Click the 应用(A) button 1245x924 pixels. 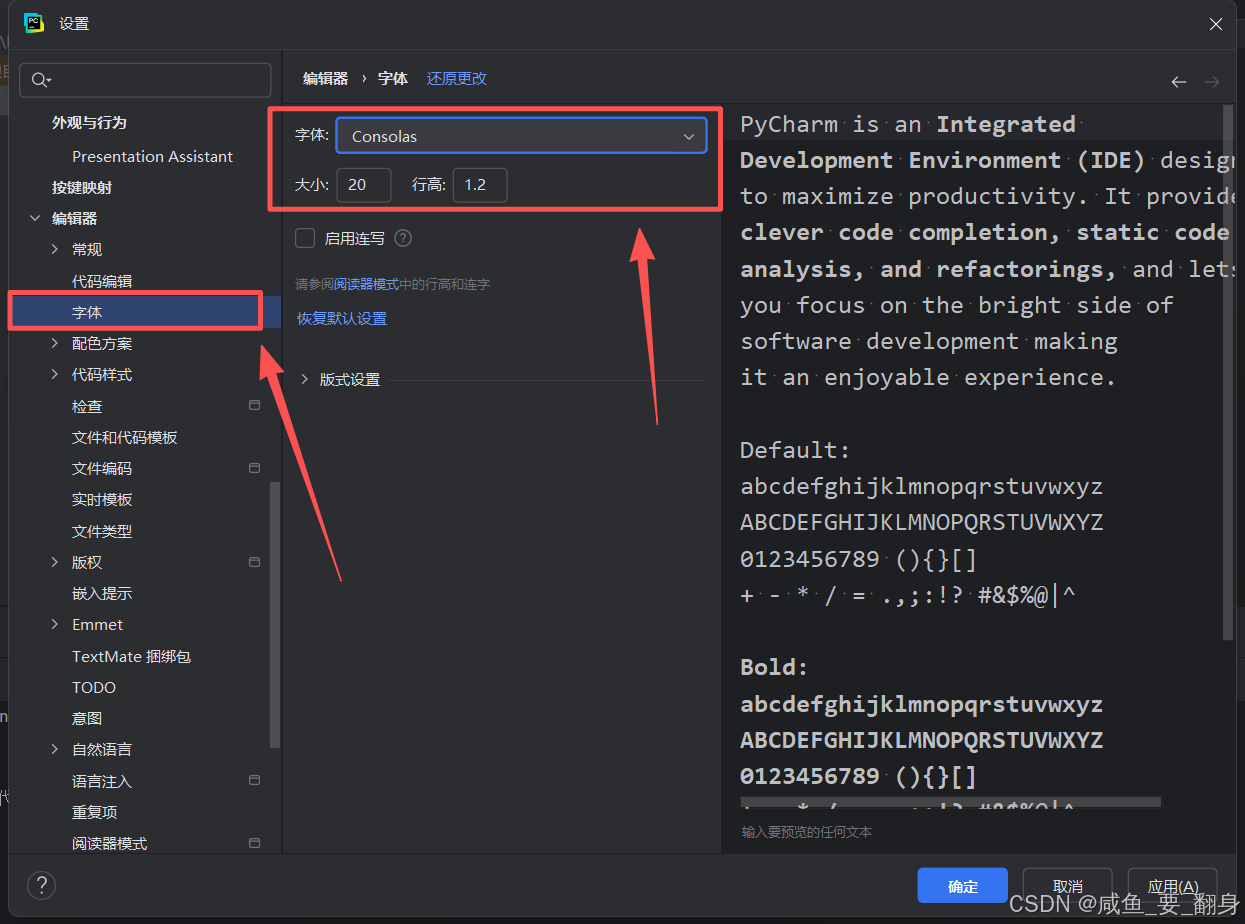pos(1173,886)
